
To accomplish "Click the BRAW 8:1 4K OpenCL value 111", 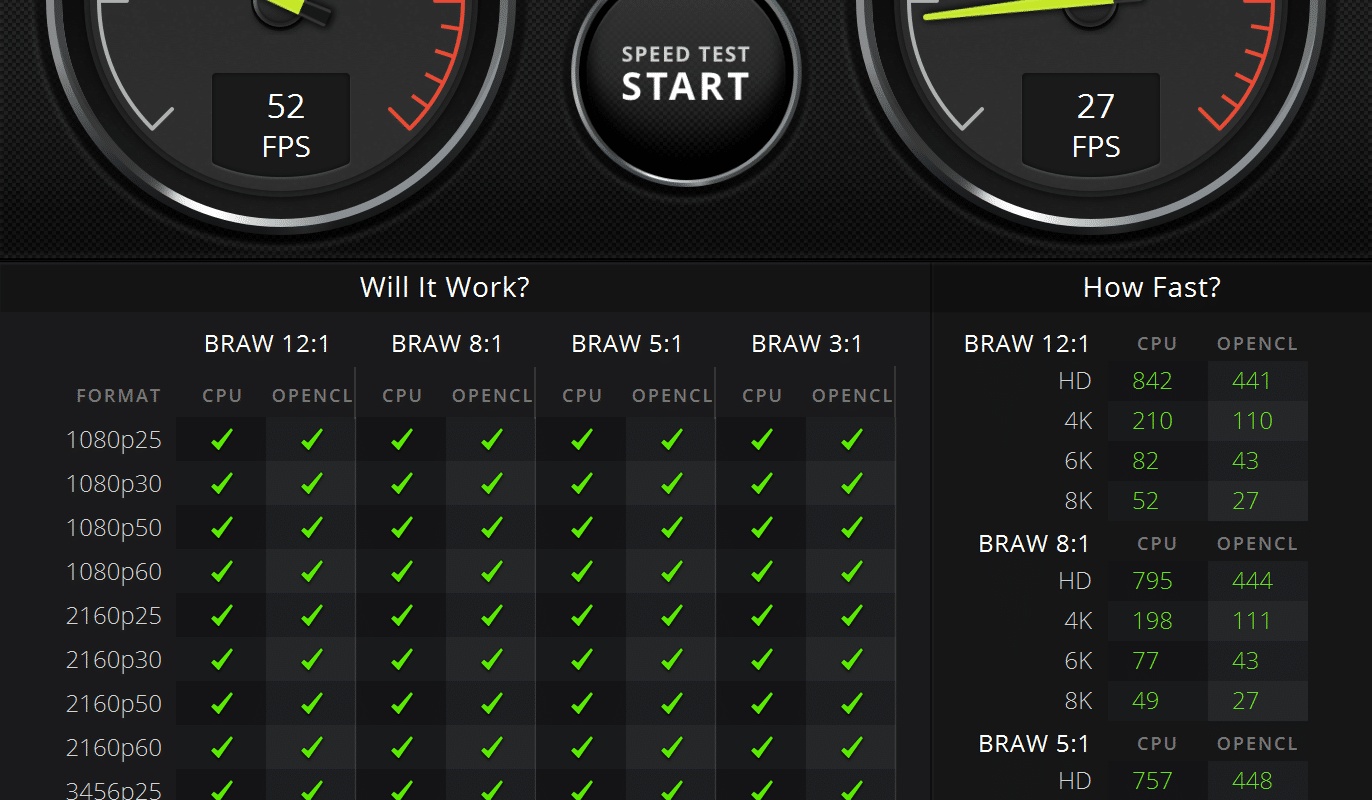I will [1251, 621].
